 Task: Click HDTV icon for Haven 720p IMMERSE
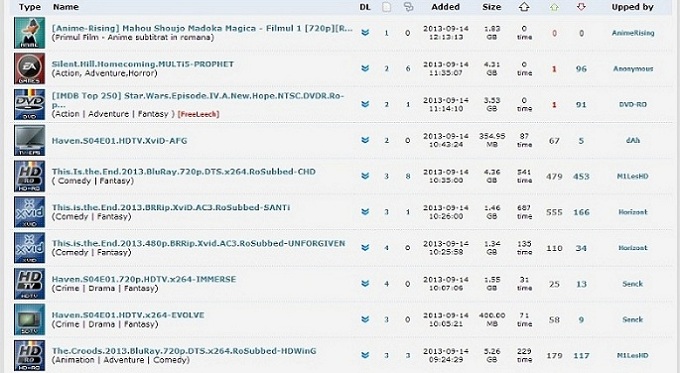click(29, 284)
